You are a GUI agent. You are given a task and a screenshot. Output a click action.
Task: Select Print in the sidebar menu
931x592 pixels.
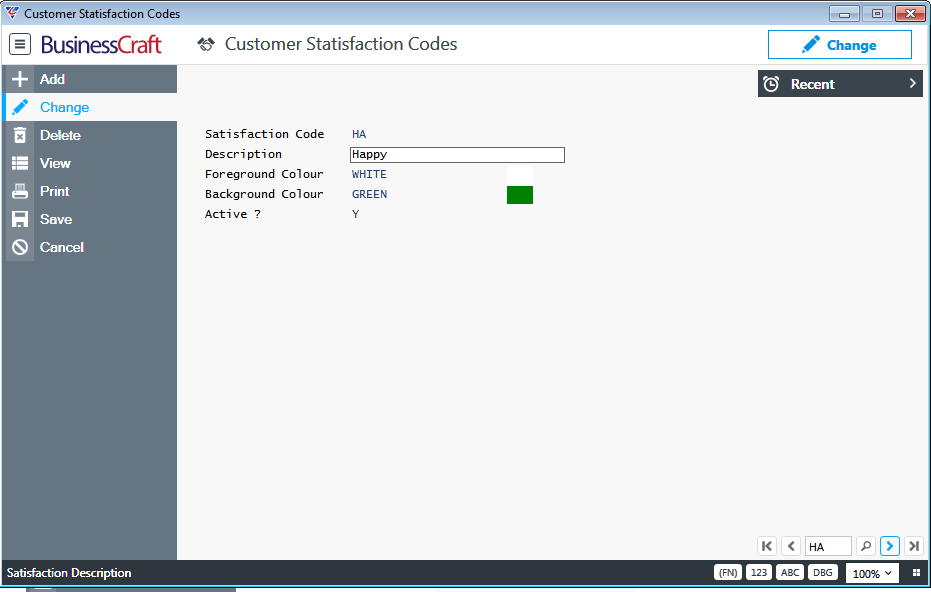tap(90, 191)
